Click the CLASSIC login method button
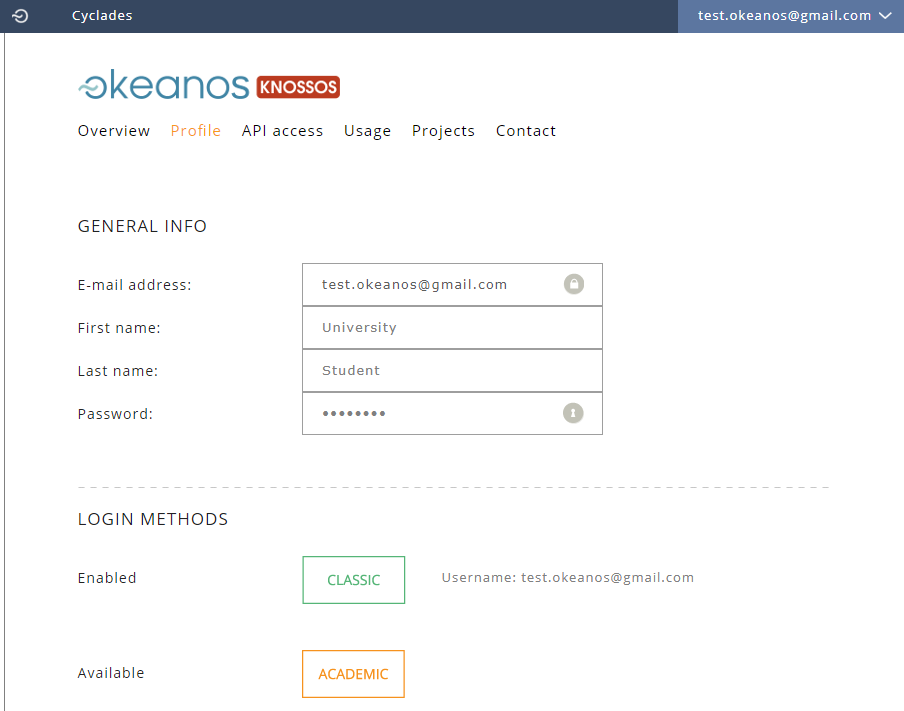 point(354,580)
